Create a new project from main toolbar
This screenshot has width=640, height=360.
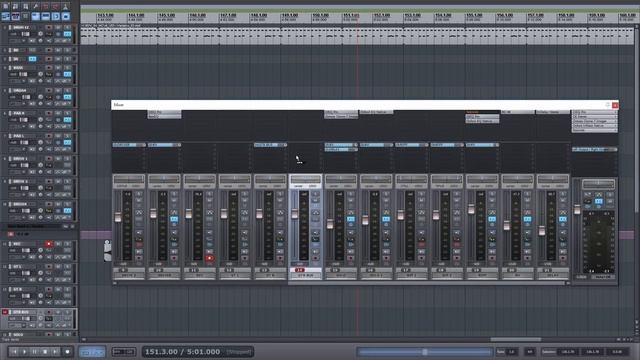tap(6, 7)
